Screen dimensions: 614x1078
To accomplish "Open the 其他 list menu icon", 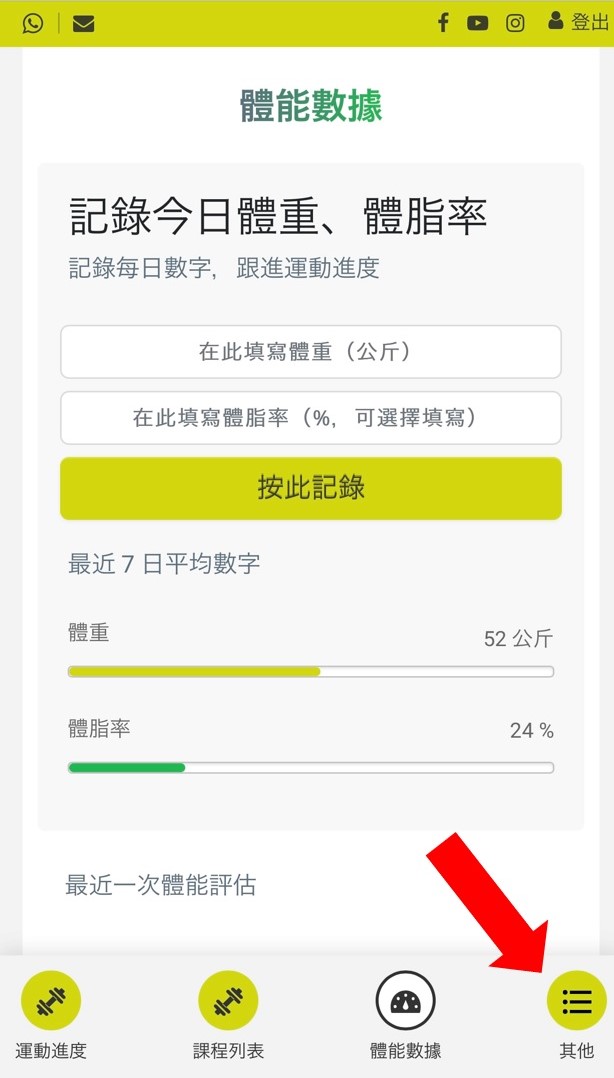I will tap(576, 1000).
